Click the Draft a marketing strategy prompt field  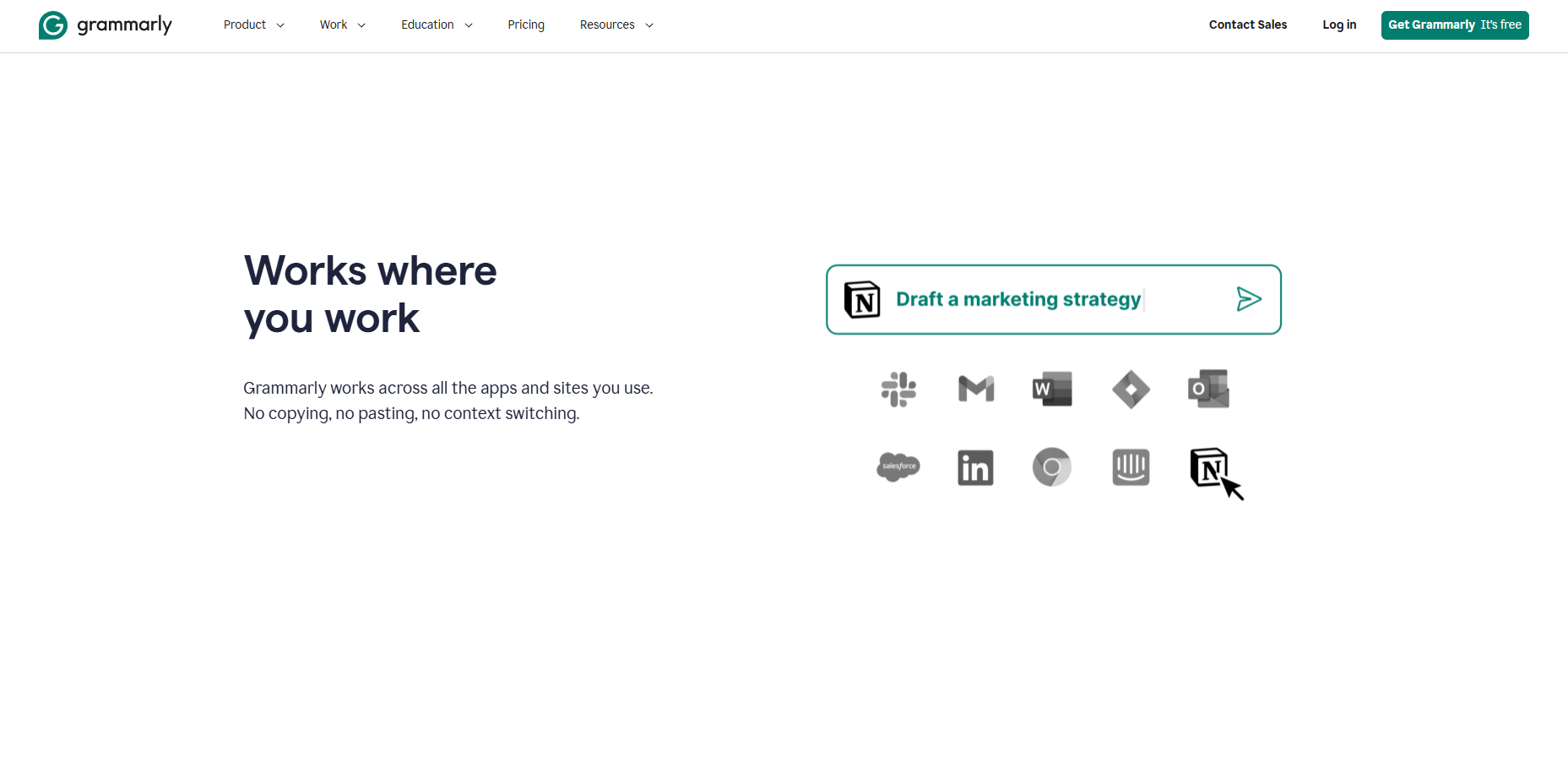pos(1054,300)
